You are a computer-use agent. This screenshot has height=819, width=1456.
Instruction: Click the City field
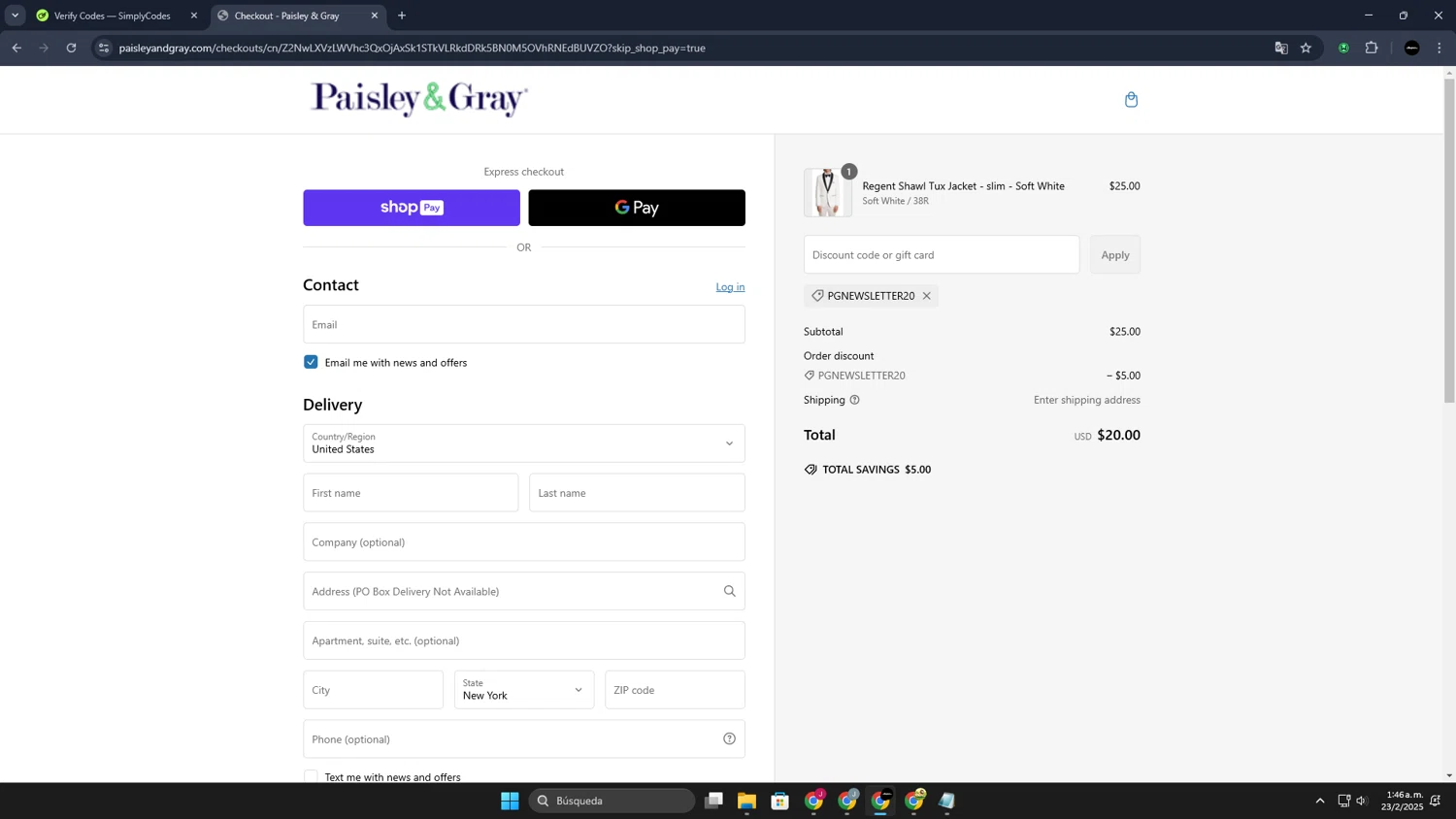(373, 690)
